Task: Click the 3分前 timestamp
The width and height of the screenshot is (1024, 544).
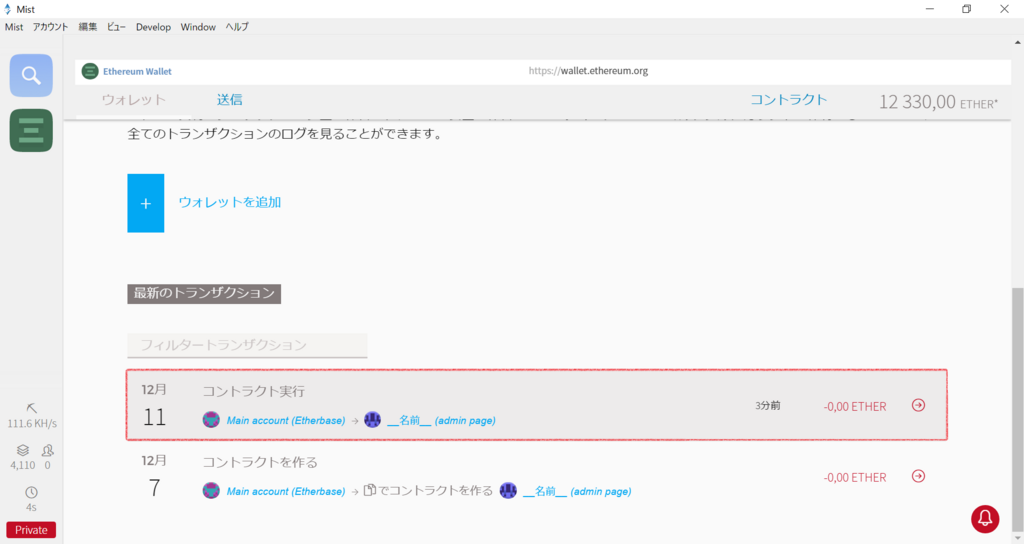Action: [768, 406]
